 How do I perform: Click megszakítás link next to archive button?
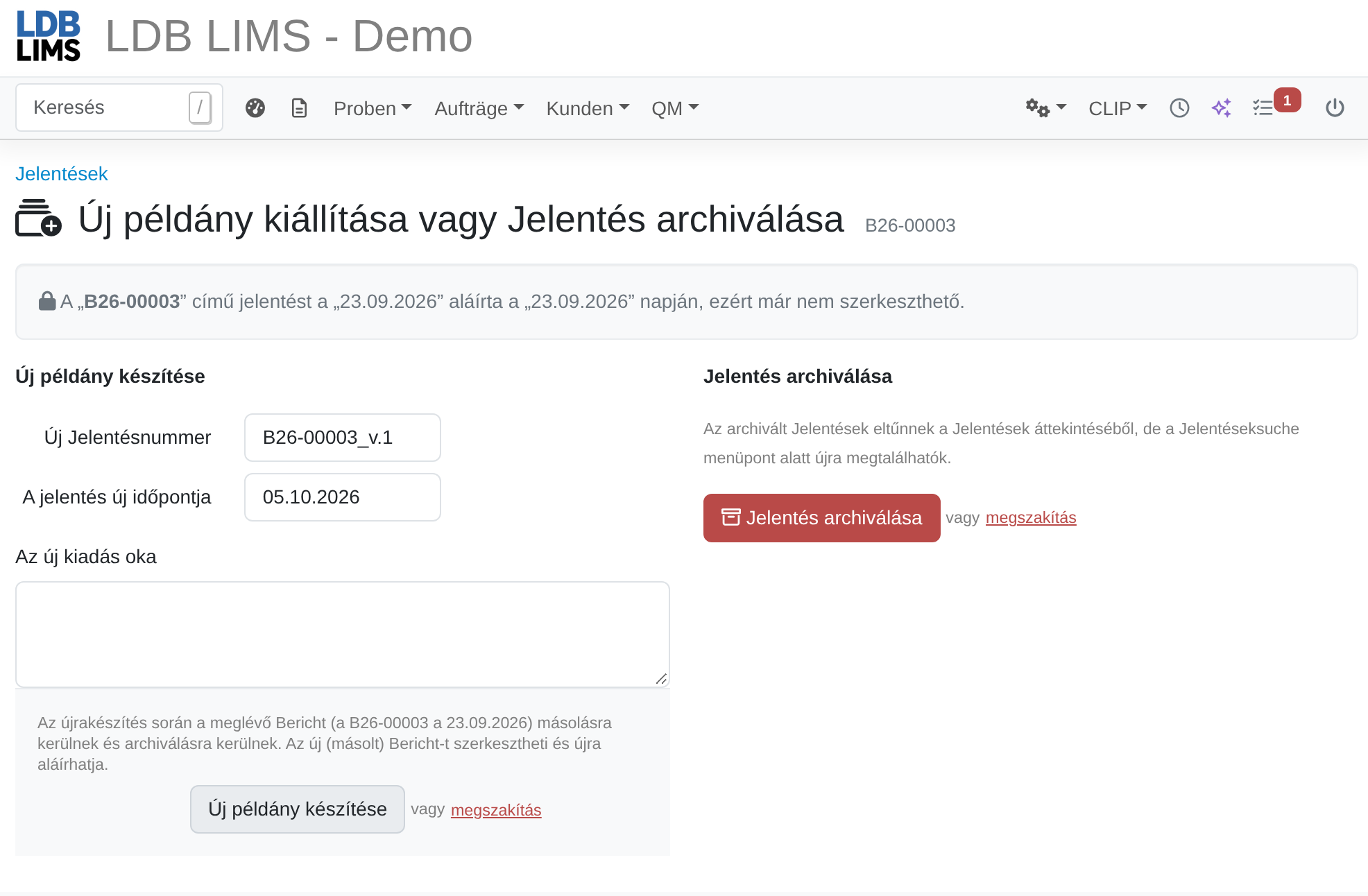click(x=1031, y=517)
